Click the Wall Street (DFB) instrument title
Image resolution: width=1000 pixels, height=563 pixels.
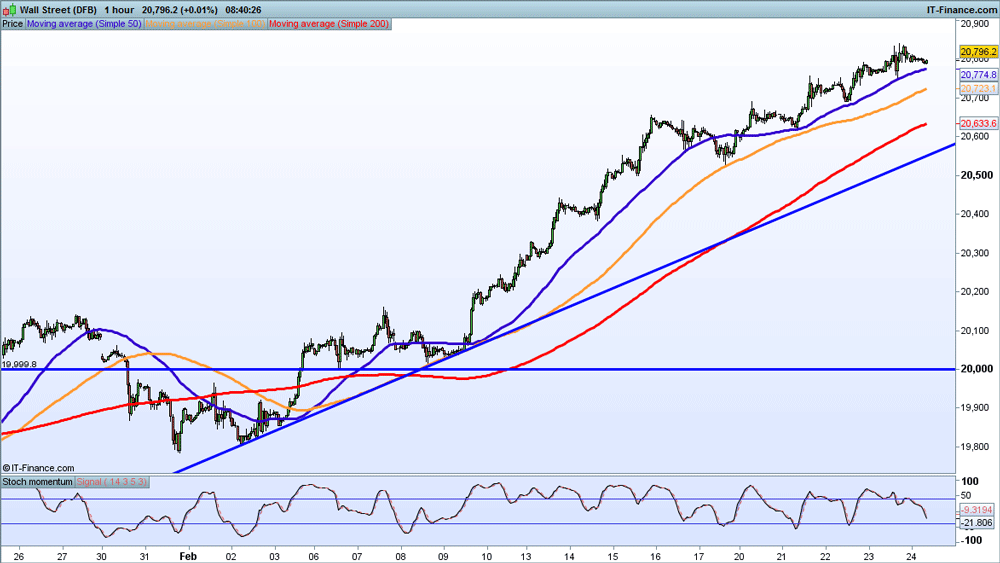(58, 10)
